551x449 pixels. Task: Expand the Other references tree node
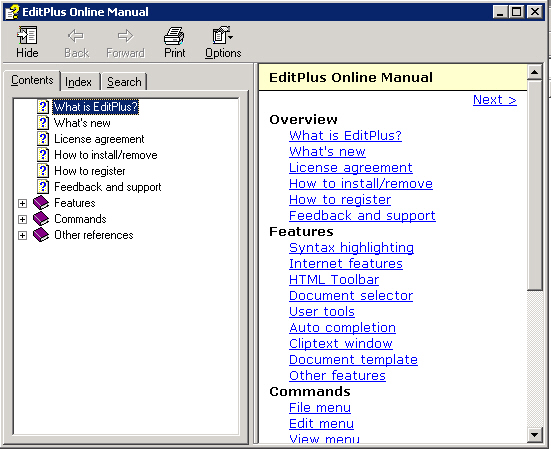pyautogui.click(x=22, y=235)
